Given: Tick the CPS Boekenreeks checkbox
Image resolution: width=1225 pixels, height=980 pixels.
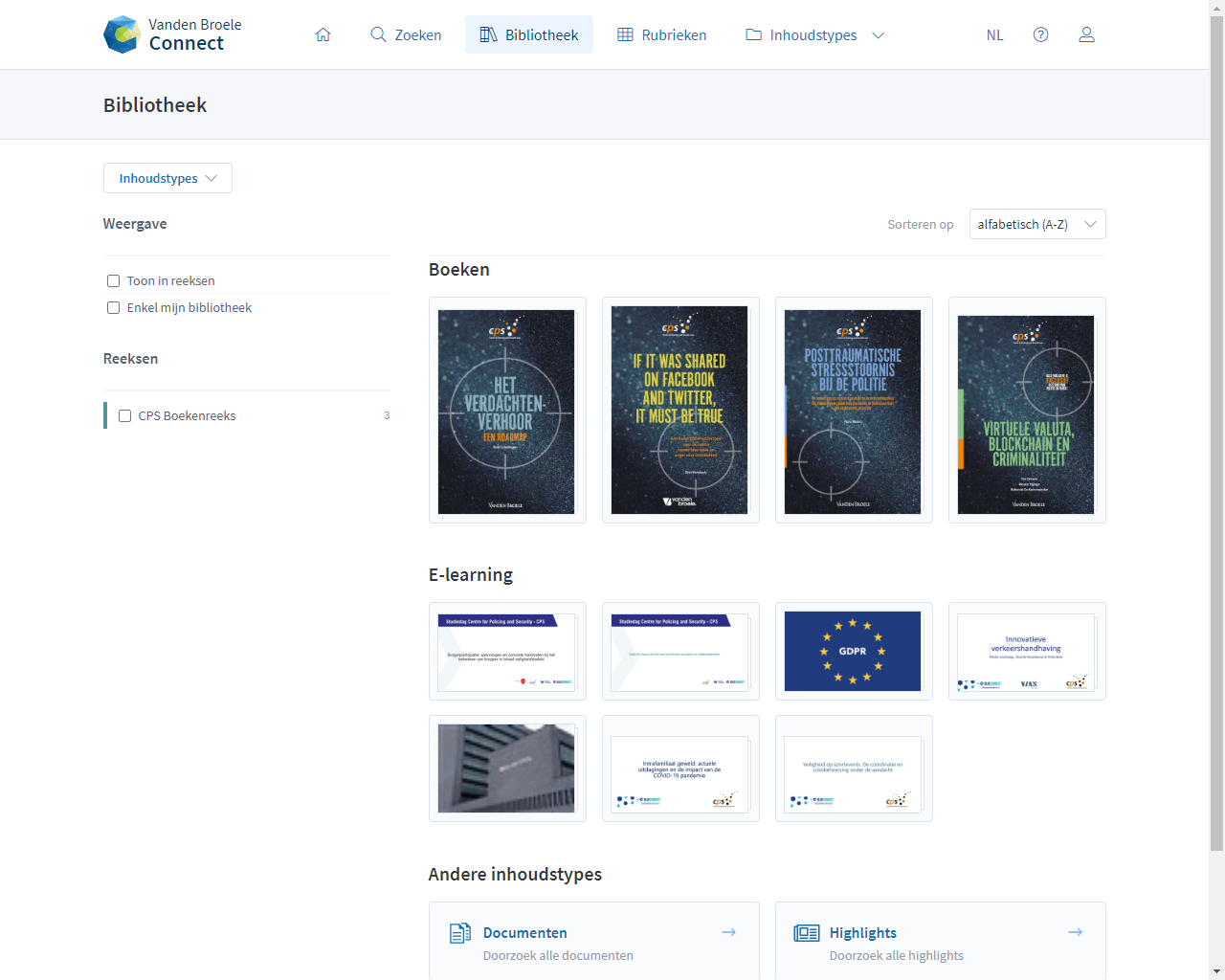Looking at the screenshot, I should (124, 415).
